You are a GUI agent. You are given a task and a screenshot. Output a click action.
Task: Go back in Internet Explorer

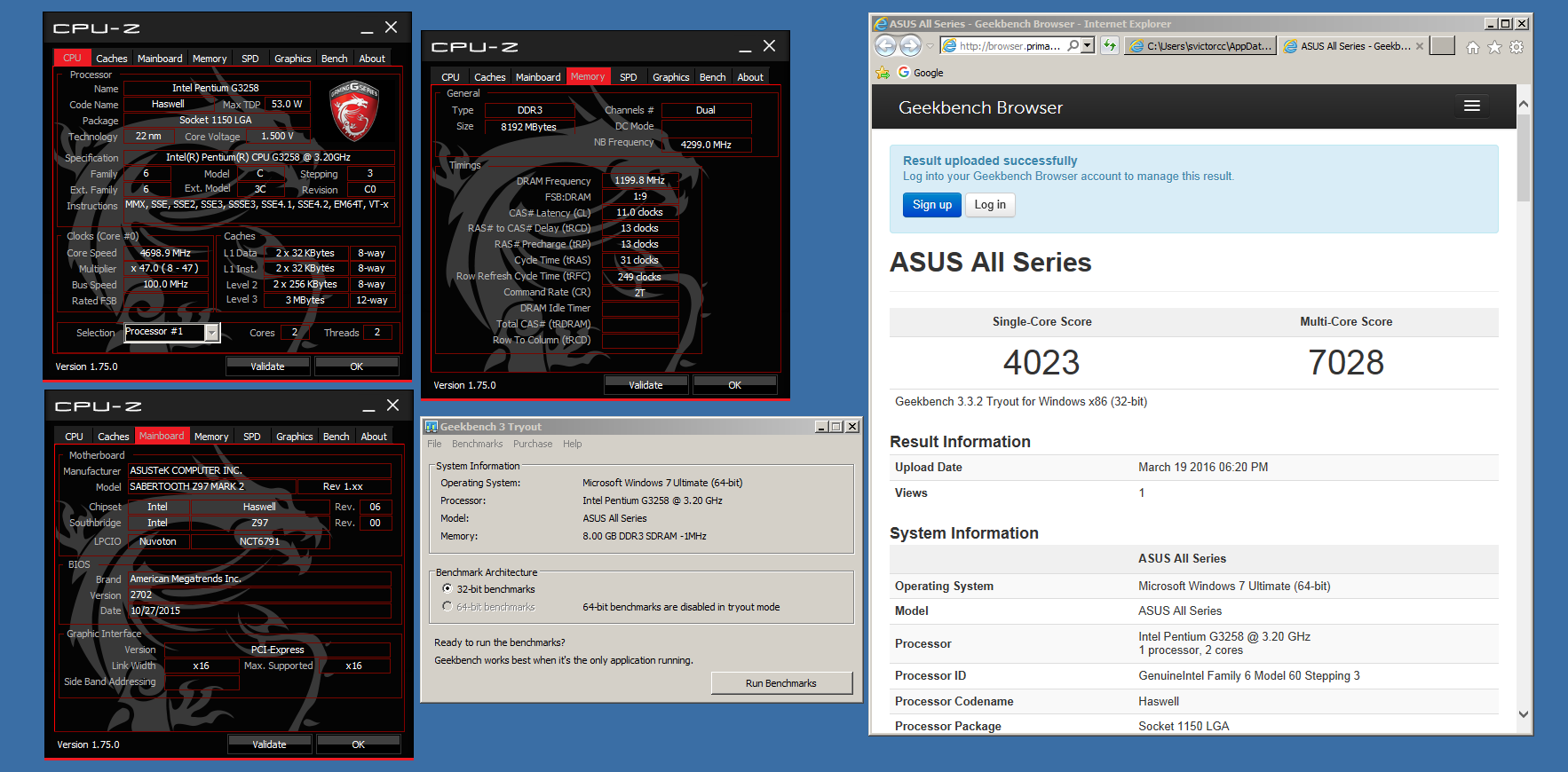[x=885, y=45]
